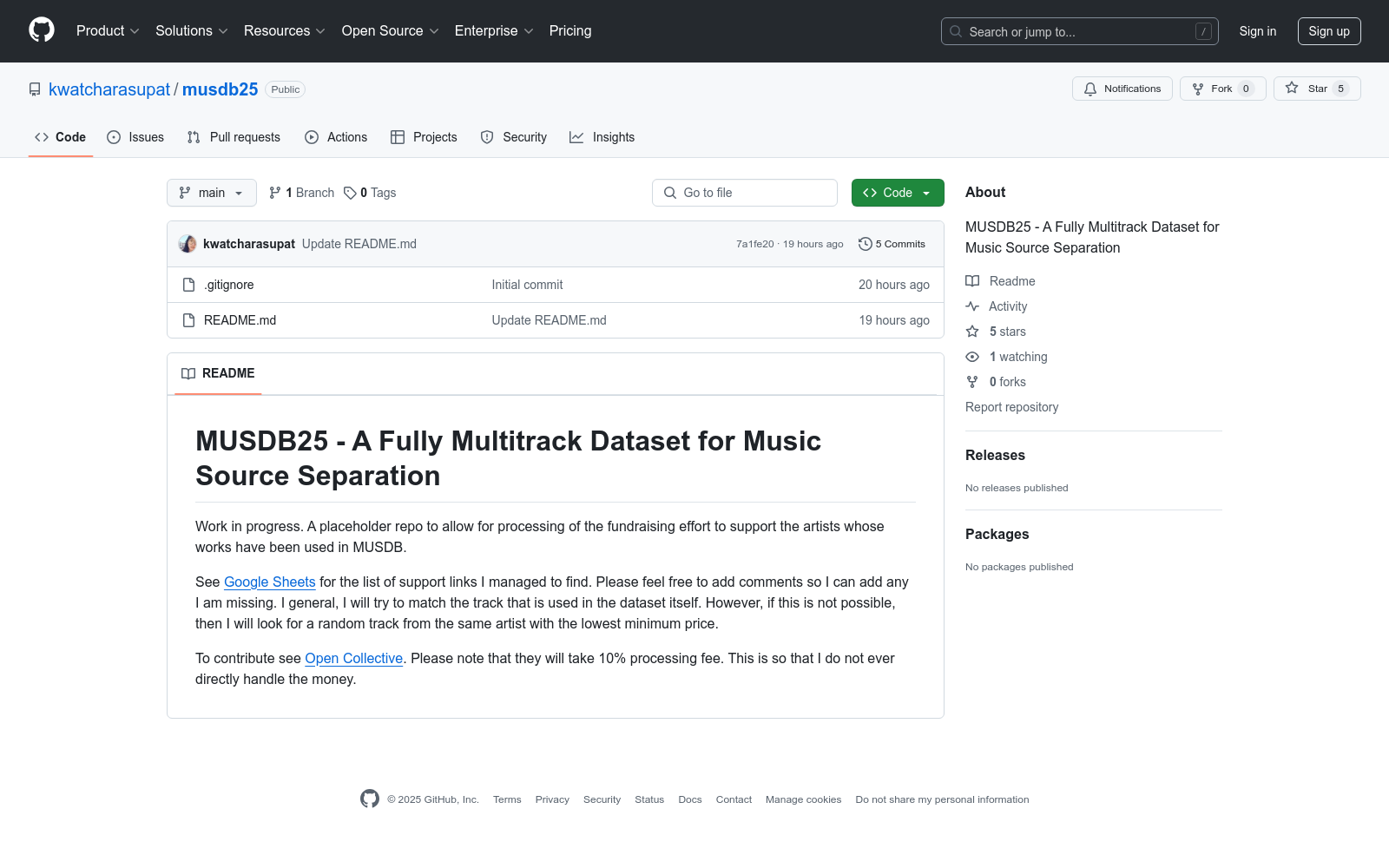Open the README.md file
The height and width of the screenshot is (868, 1389).
pyautogui.click(x=240, y=320)
